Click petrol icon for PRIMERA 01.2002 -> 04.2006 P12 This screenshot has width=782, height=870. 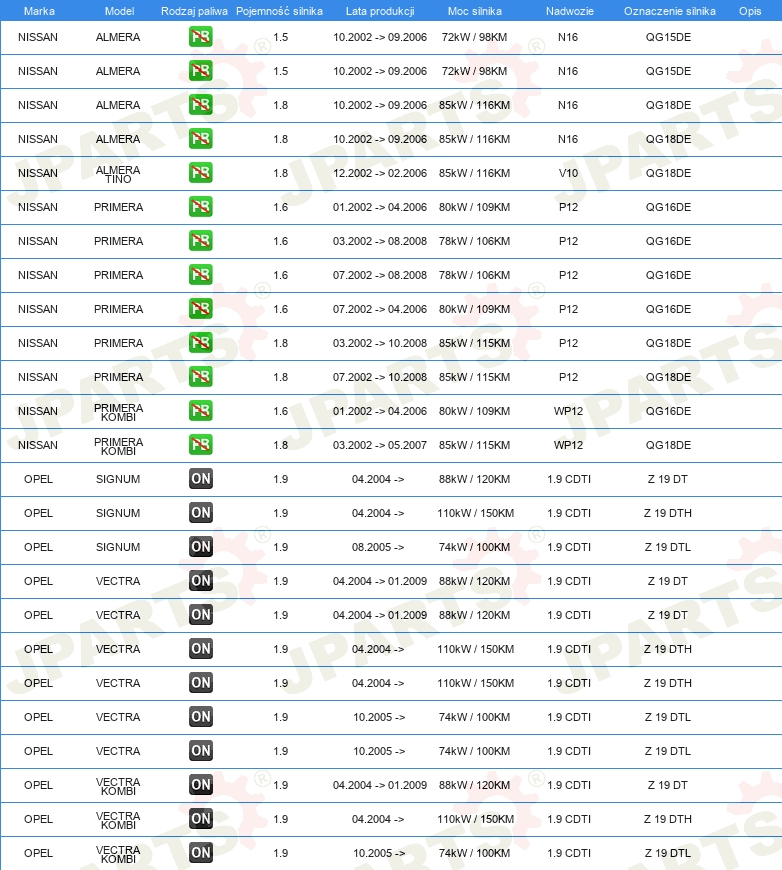(x=200, y=206)
